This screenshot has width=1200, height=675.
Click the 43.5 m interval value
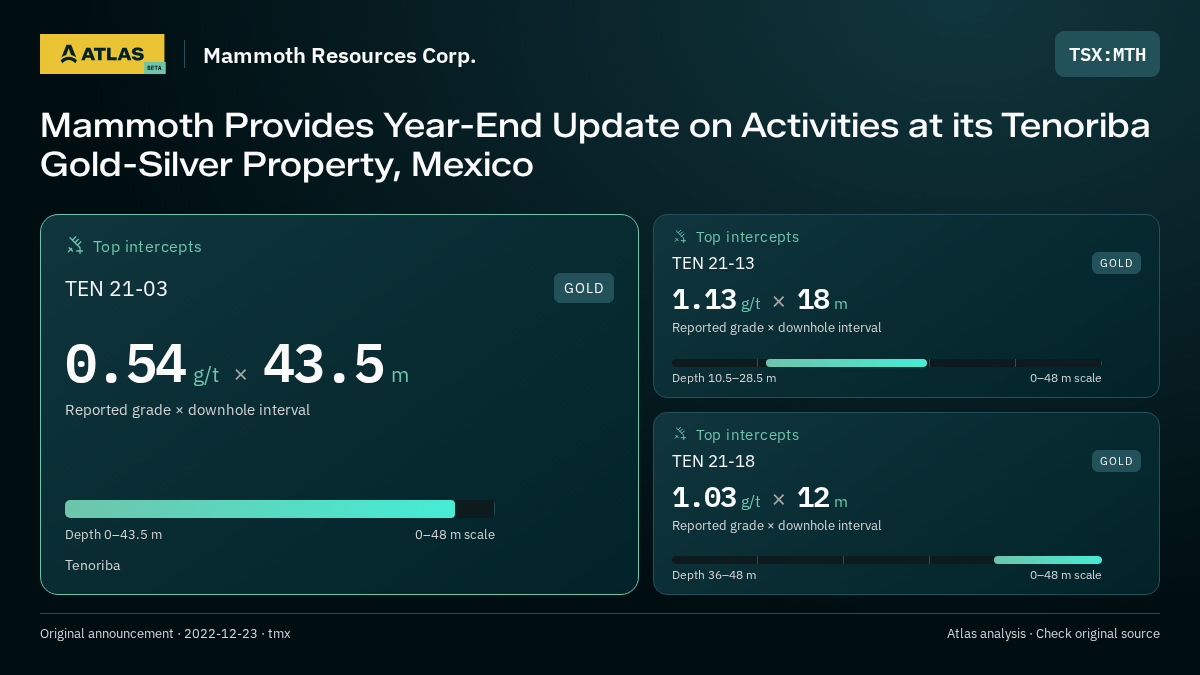336,366
